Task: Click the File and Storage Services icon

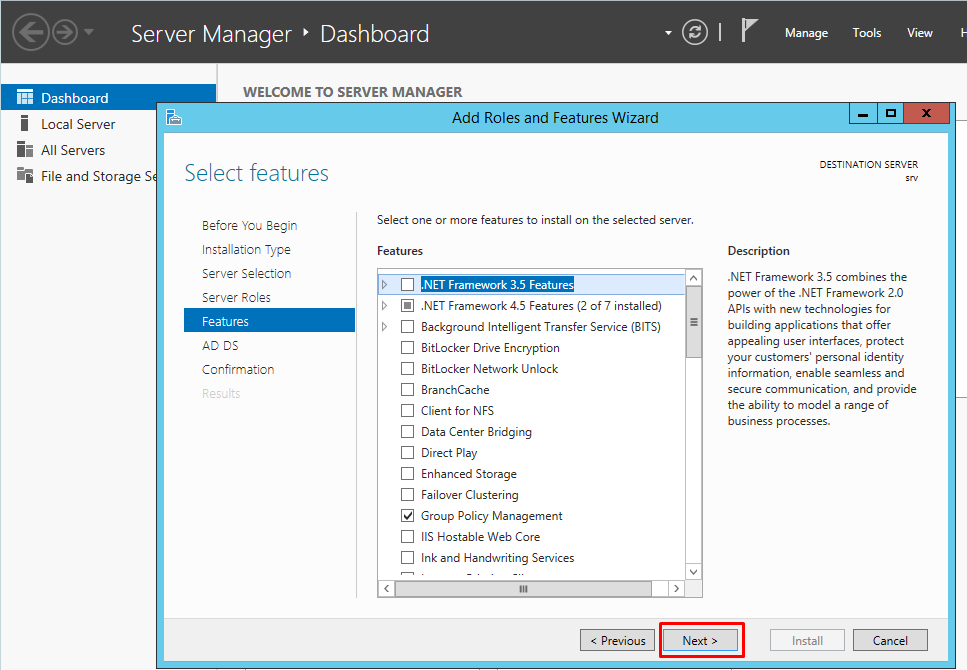Action: 25,175
